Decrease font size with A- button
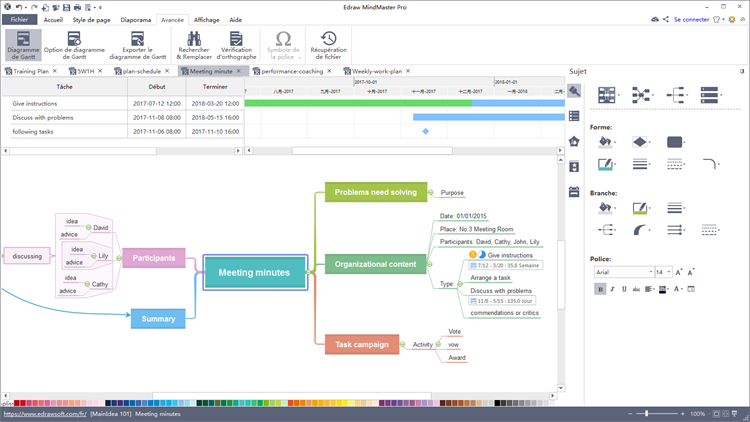The image size is (750, 422). coord(691,272)
